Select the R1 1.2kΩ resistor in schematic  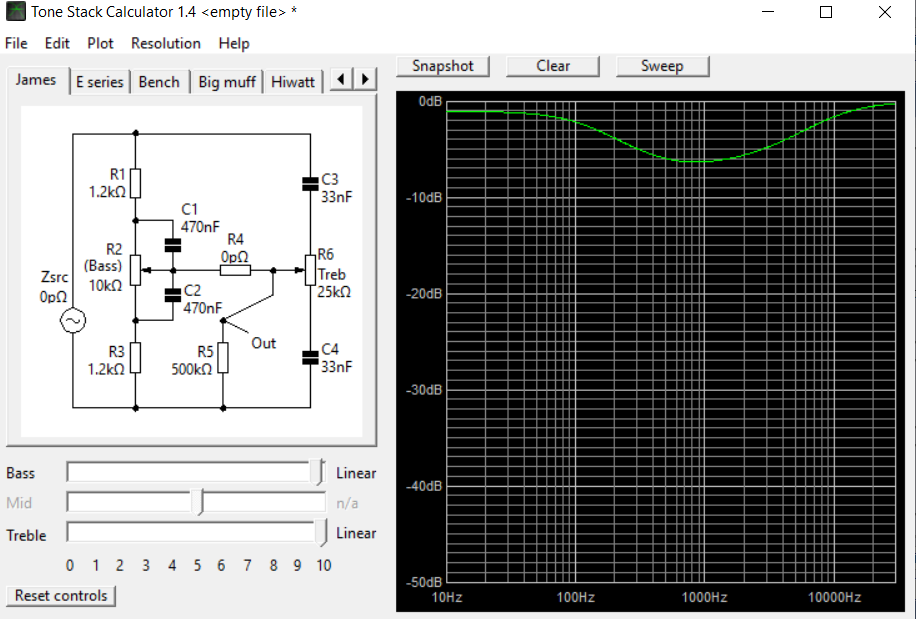[x=136, y=183]
